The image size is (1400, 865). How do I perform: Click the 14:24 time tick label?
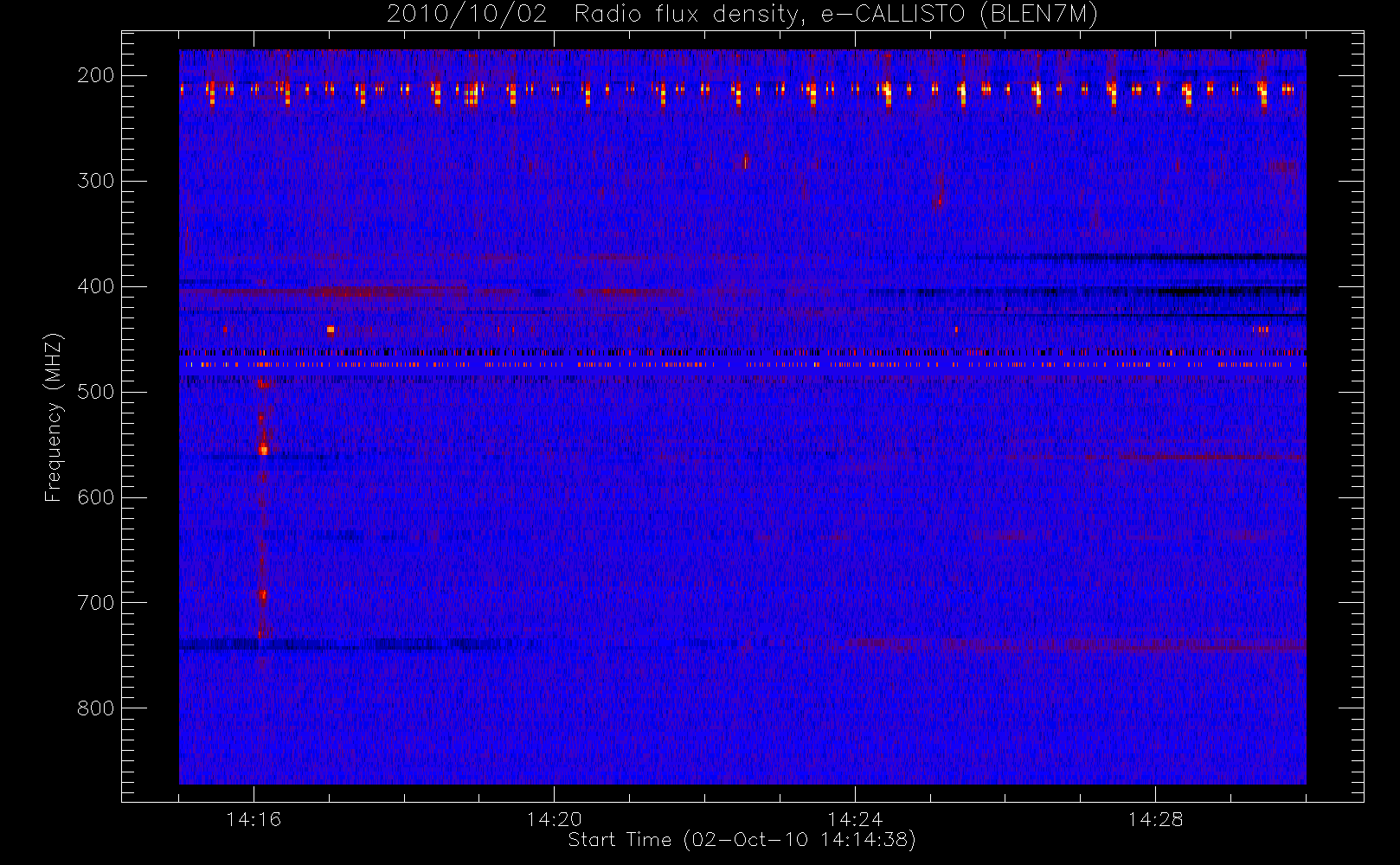(854, 818)
